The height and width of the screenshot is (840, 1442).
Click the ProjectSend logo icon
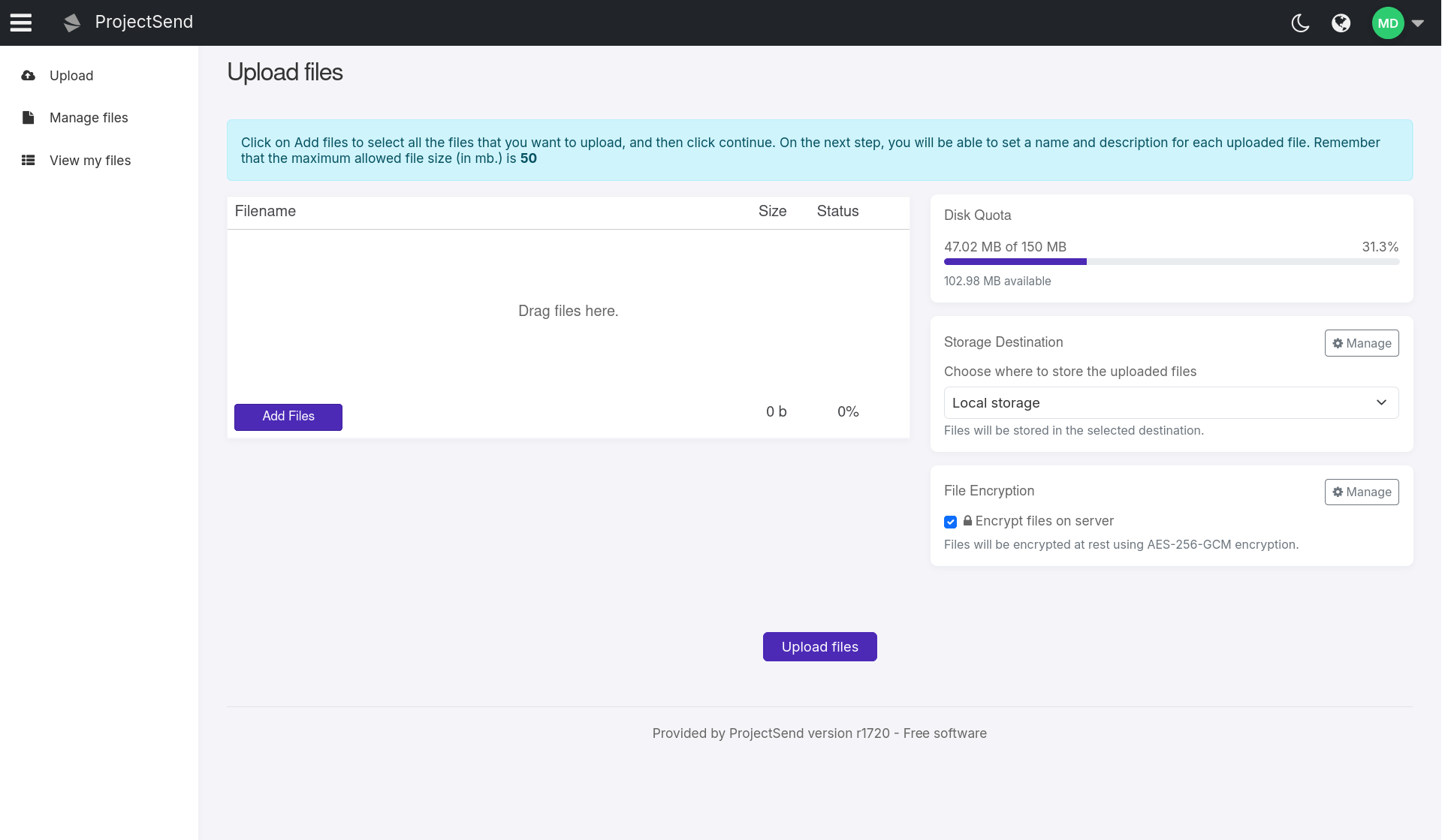[x=71, y=23]
